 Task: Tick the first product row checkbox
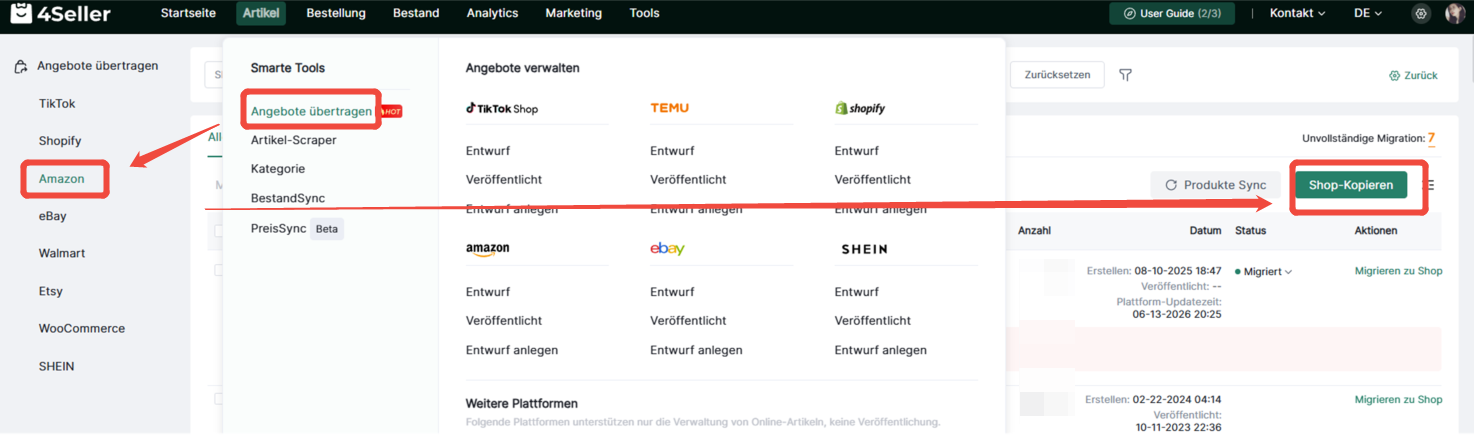point(219,271)
